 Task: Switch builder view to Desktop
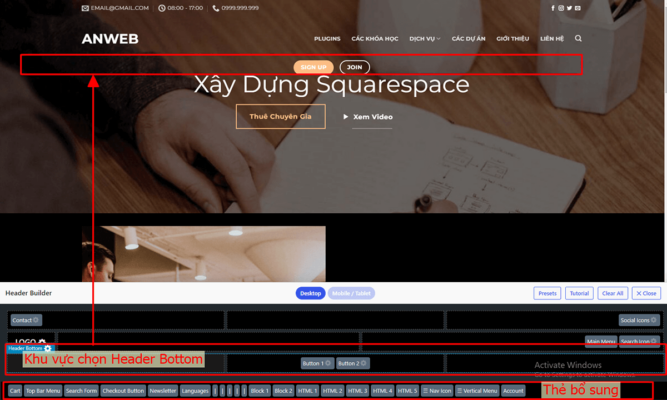pyautogui.click(x=310, y=293)
